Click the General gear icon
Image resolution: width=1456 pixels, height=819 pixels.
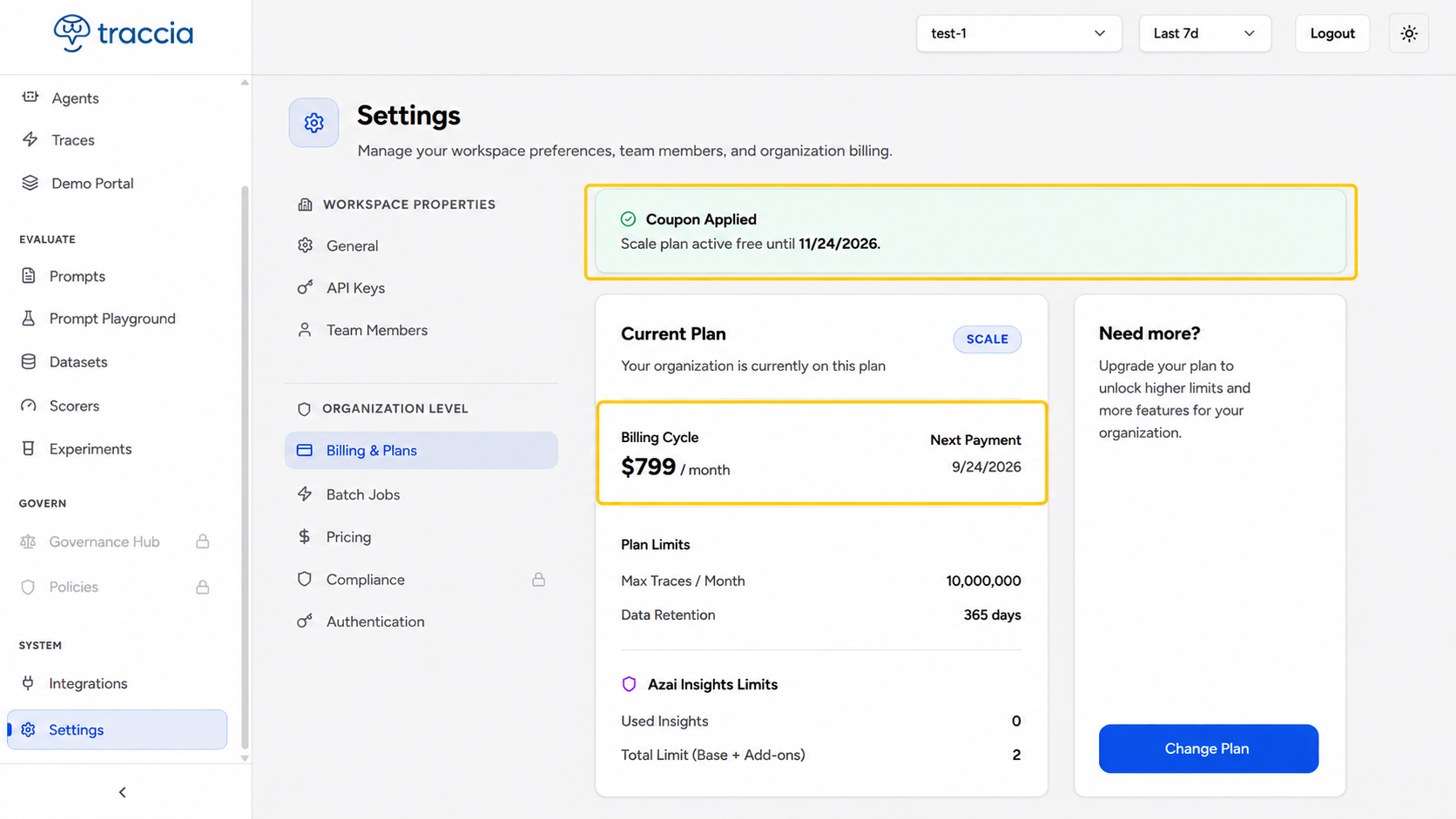pos(305,245)
